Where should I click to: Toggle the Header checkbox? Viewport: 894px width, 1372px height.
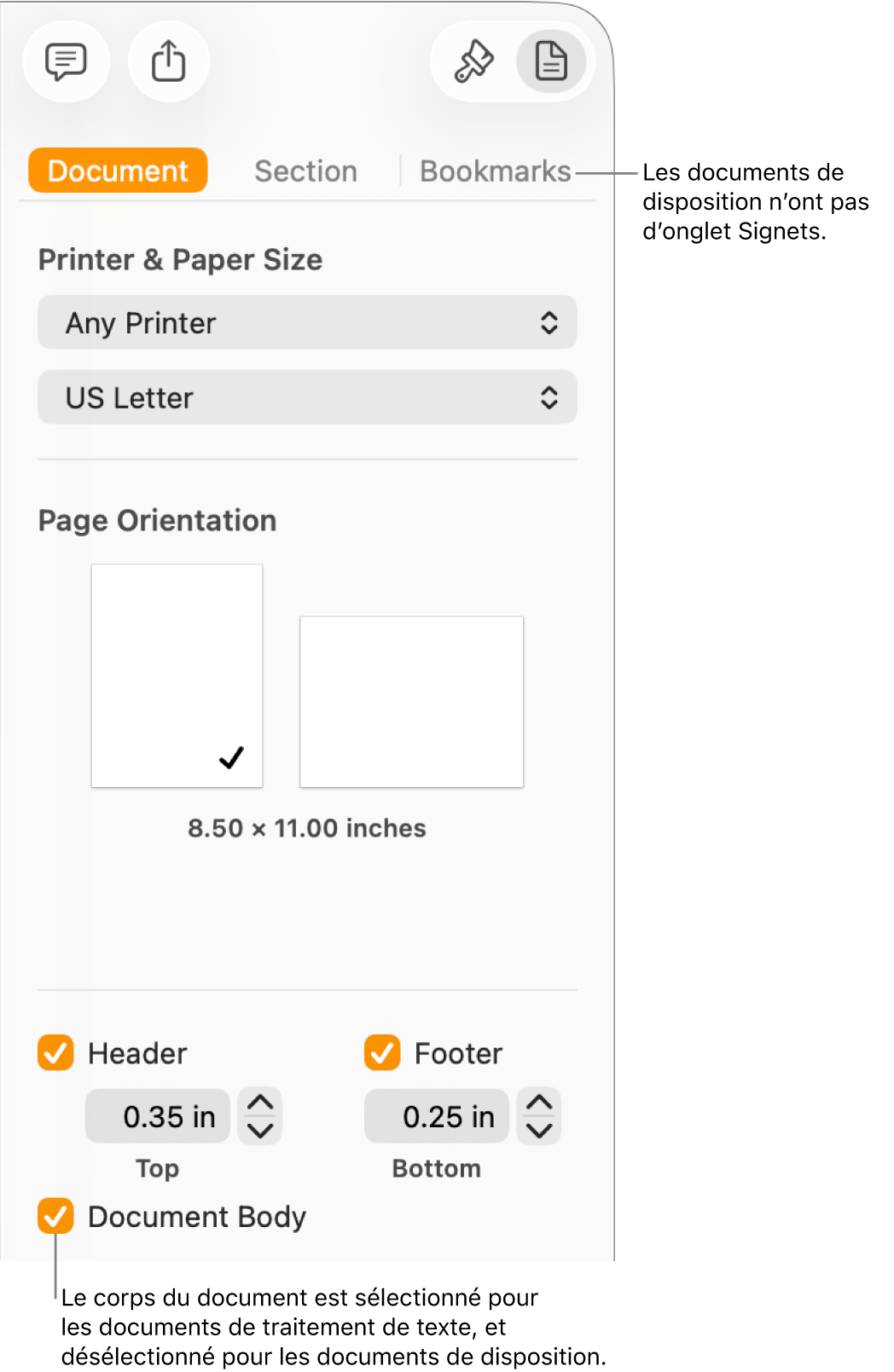click(55, 1053)
